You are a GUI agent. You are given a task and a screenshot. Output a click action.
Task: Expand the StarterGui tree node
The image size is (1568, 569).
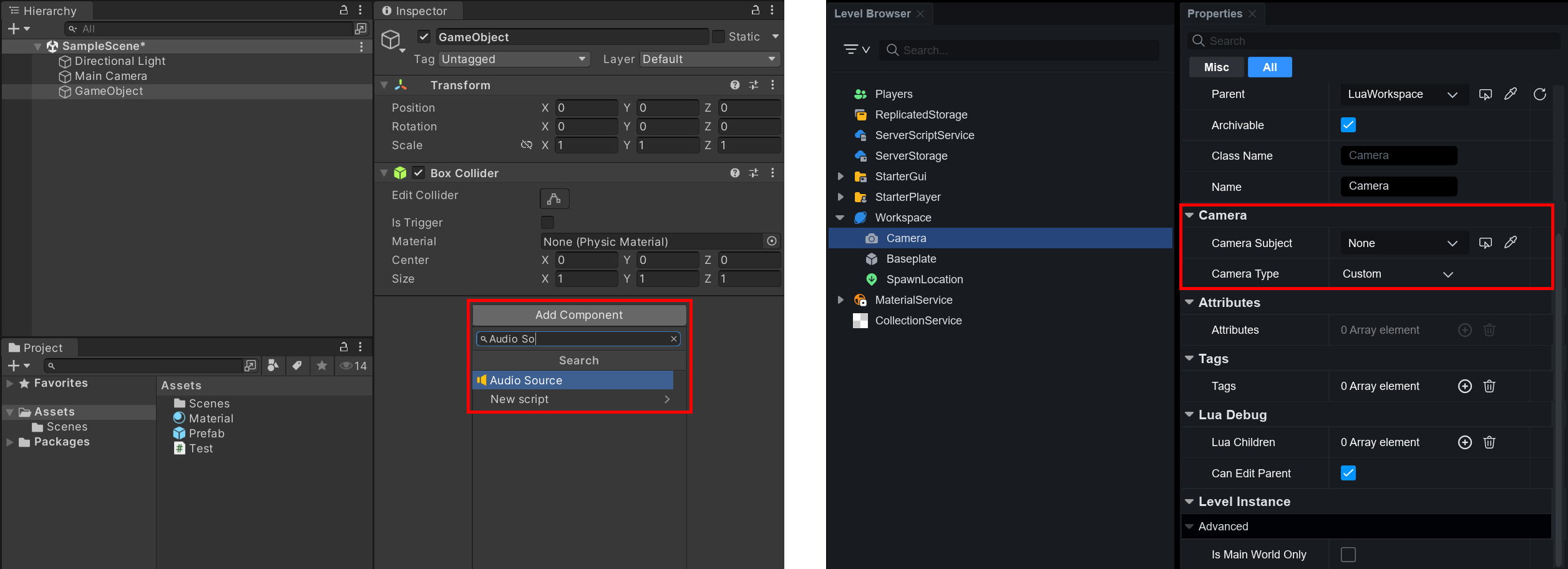(x=840, y=177)
